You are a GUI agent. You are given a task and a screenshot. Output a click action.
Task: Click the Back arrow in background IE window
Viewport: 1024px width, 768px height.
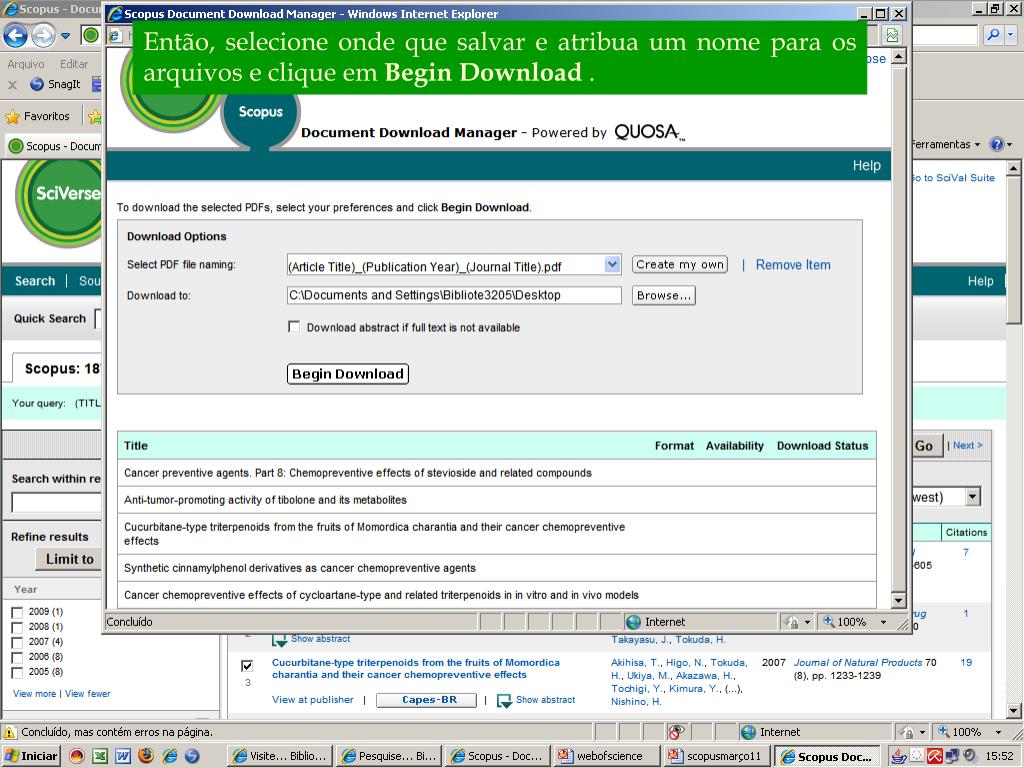tap(16, 35)
